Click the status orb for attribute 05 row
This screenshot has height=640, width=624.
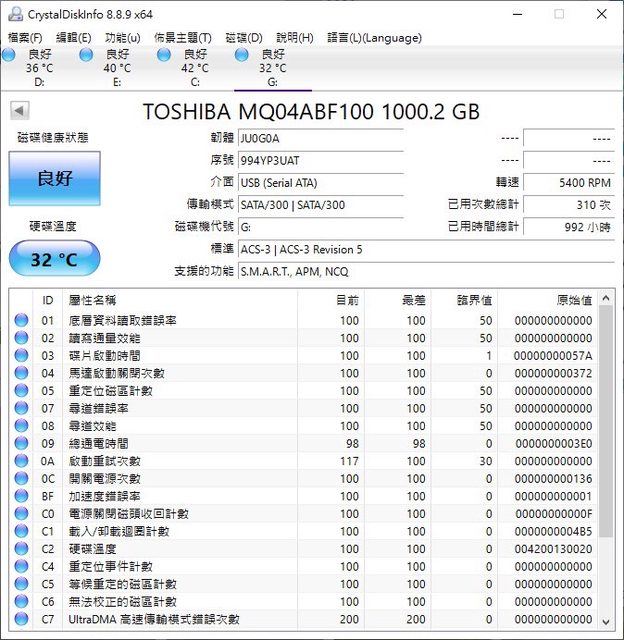[21, 391]
